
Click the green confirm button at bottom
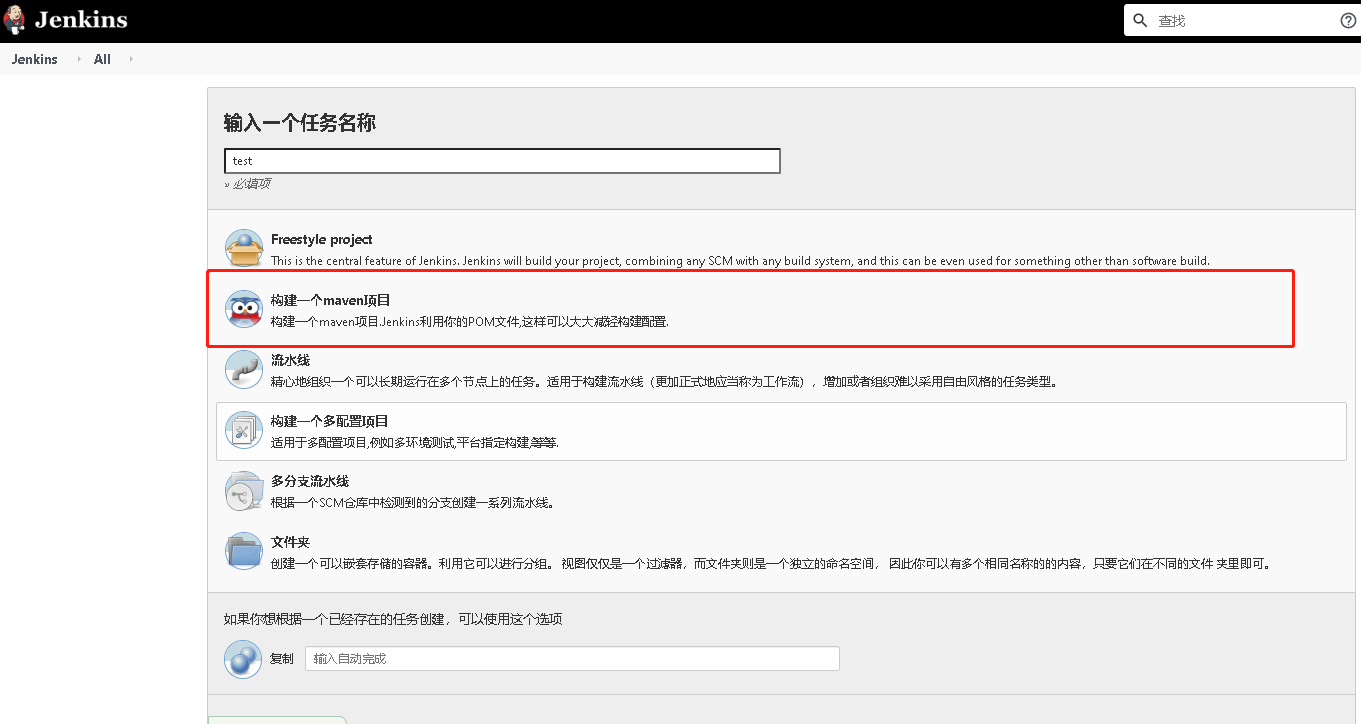pyautogui.click(x=276, y=720)
